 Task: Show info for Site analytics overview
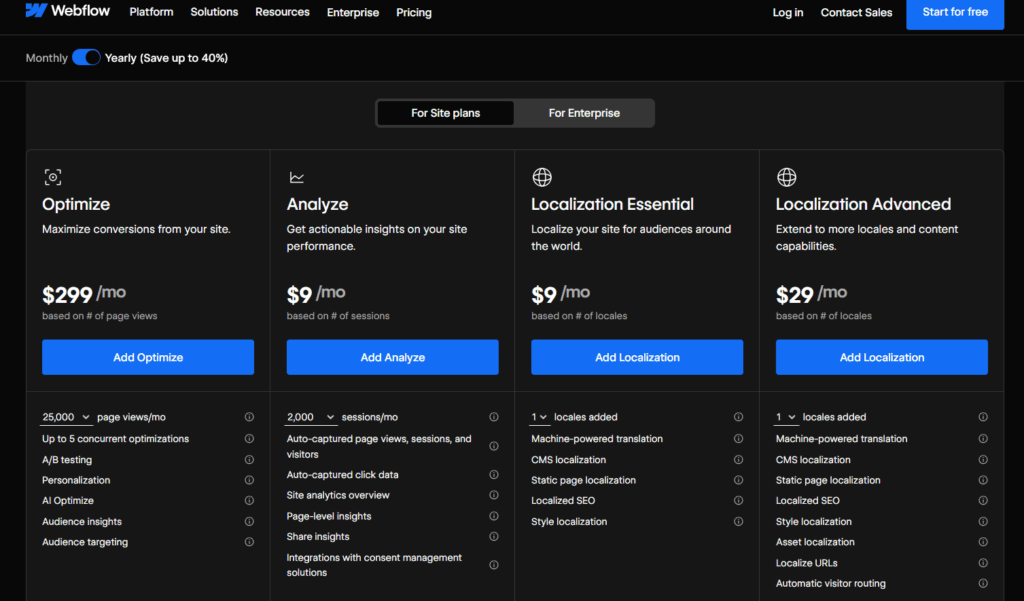494,495
